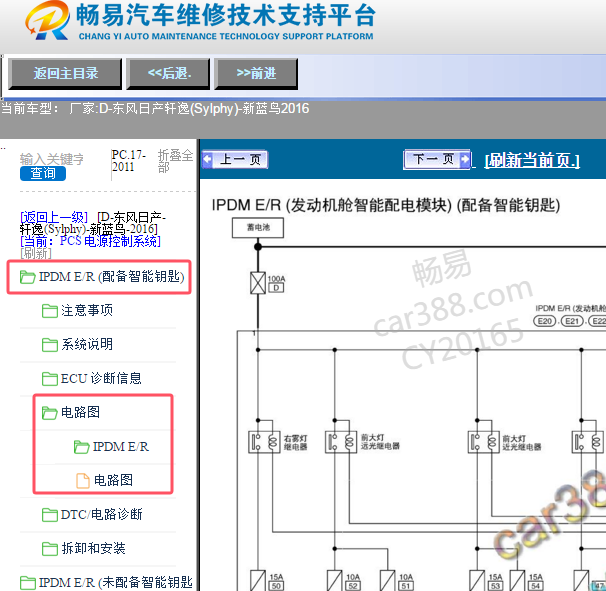Screen dimensions: 606x591
Task: Click open-folder icon beside IPDM E/R subfolder
Action: click(82, 447)
